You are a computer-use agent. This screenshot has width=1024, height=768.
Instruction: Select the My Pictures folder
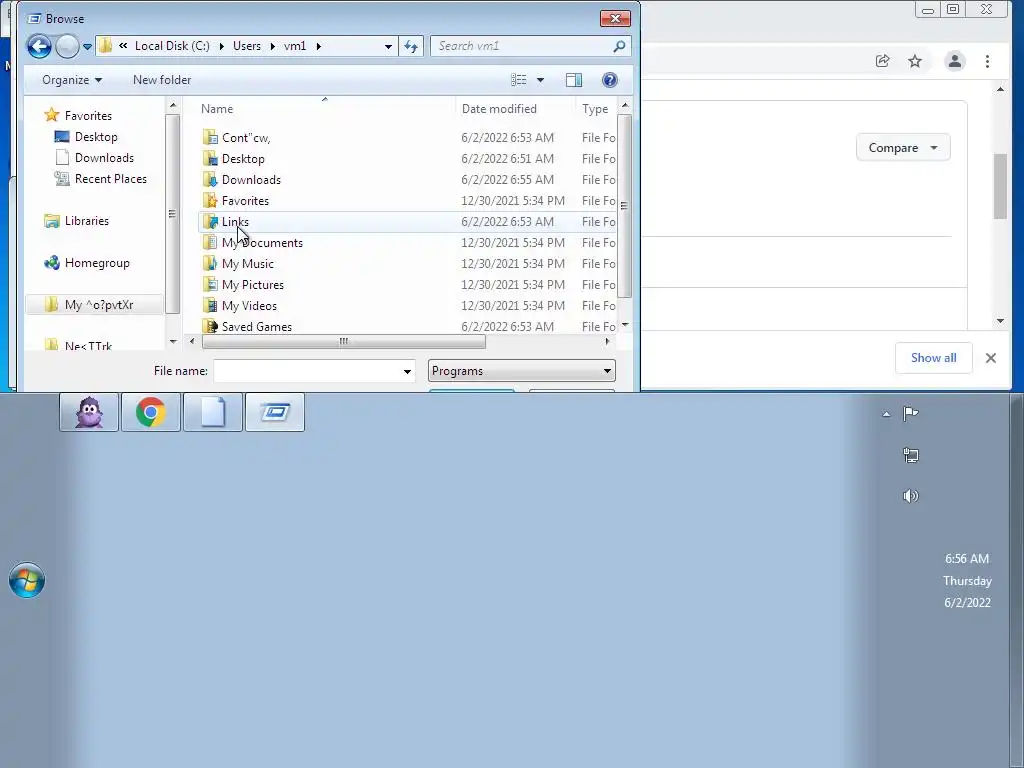253,285
